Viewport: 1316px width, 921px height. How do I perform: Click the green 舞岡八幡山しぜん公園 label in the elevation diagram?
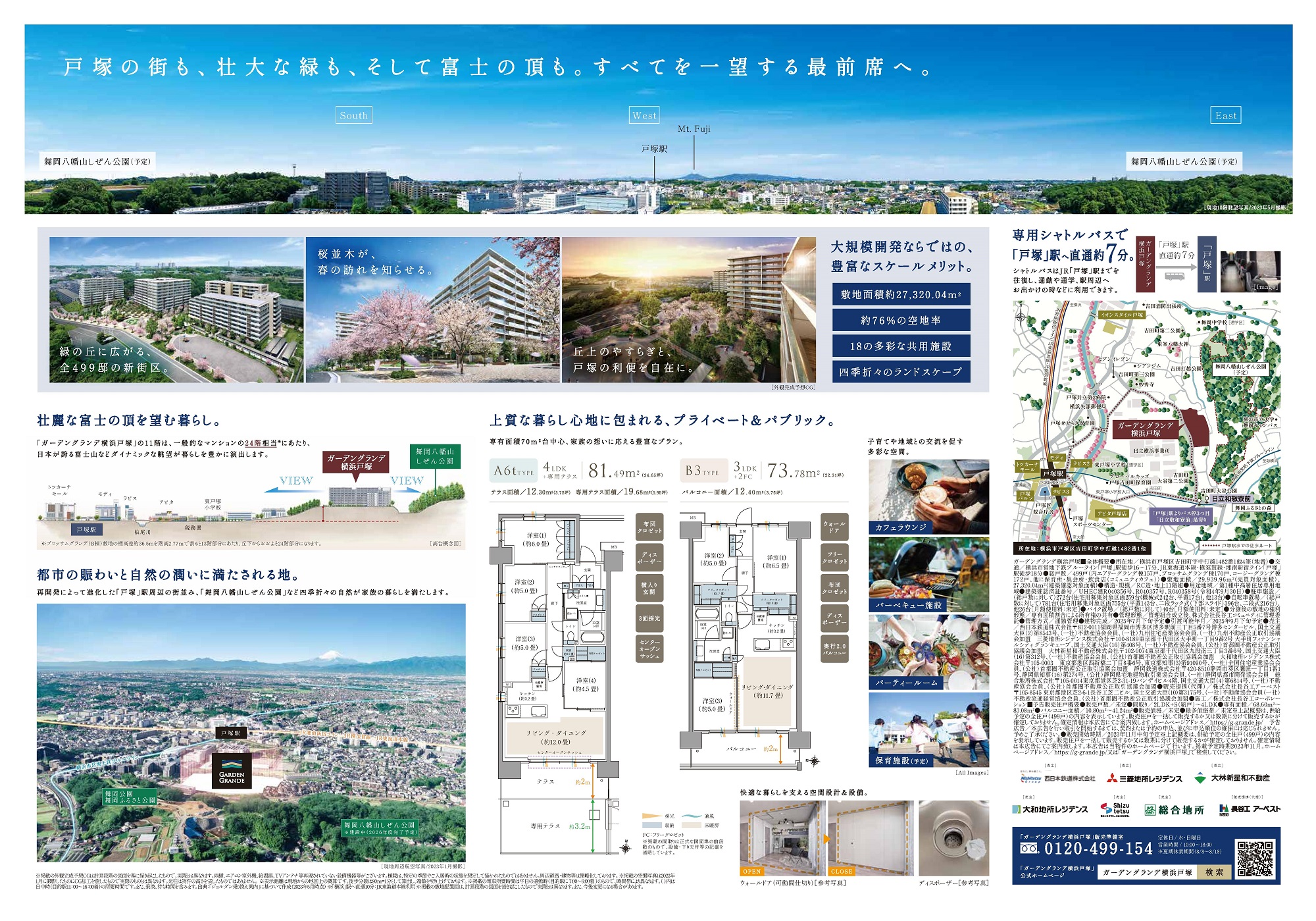435,456
